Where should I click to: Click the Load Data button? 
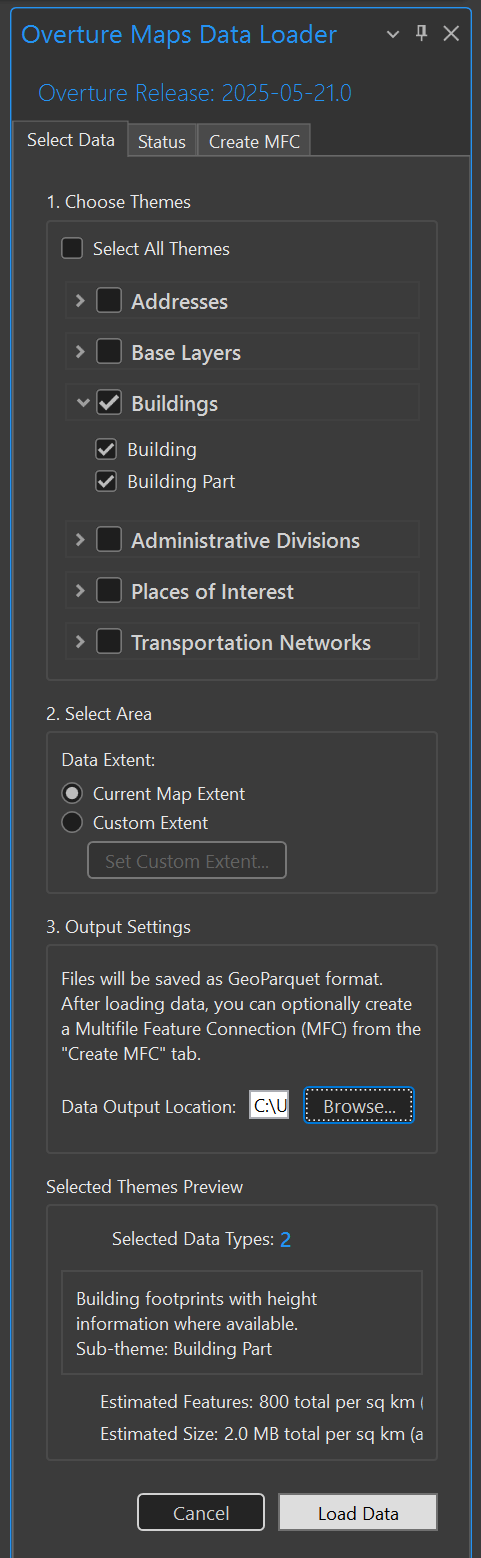[358, 1512]
